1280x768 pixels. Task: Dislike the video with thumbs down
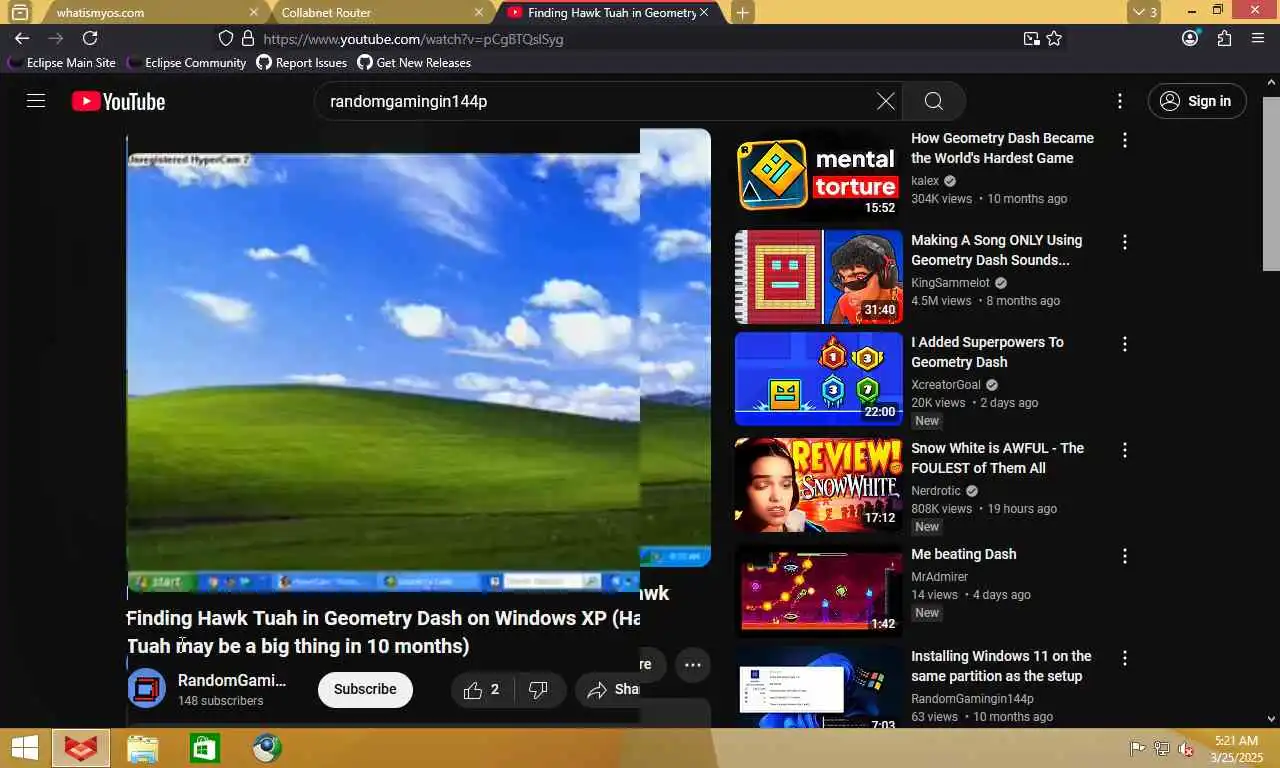(540, 689)
